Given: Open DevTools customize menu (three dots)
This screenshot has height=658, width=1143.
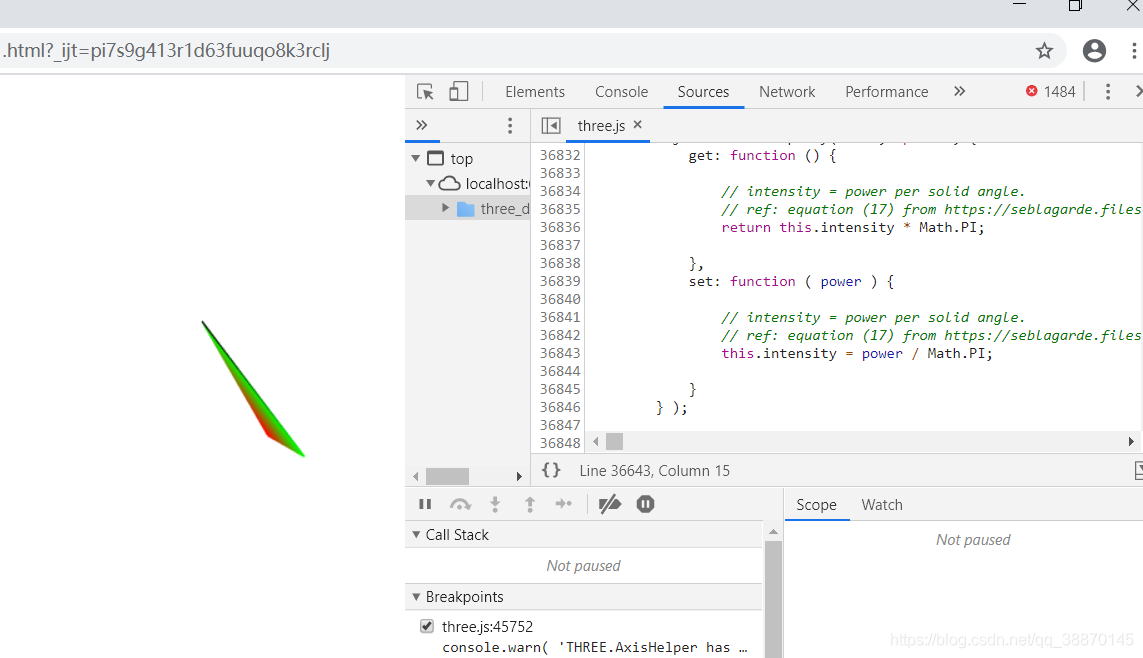Looking at the screenshot, I should (1107, 92).
